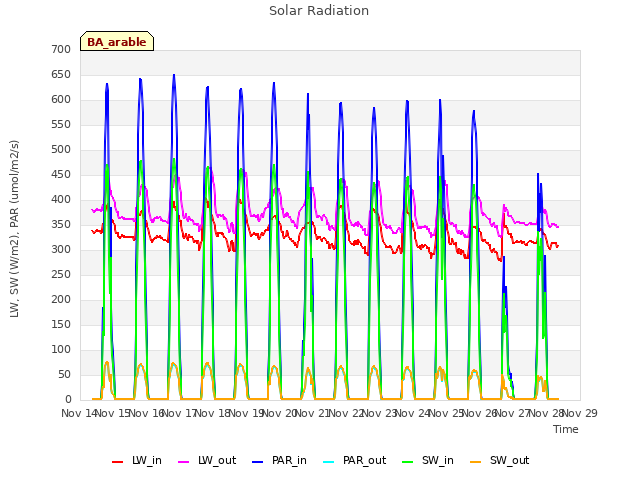
Task: Click the 100 y-axis tick label
Action: (61, 350)
